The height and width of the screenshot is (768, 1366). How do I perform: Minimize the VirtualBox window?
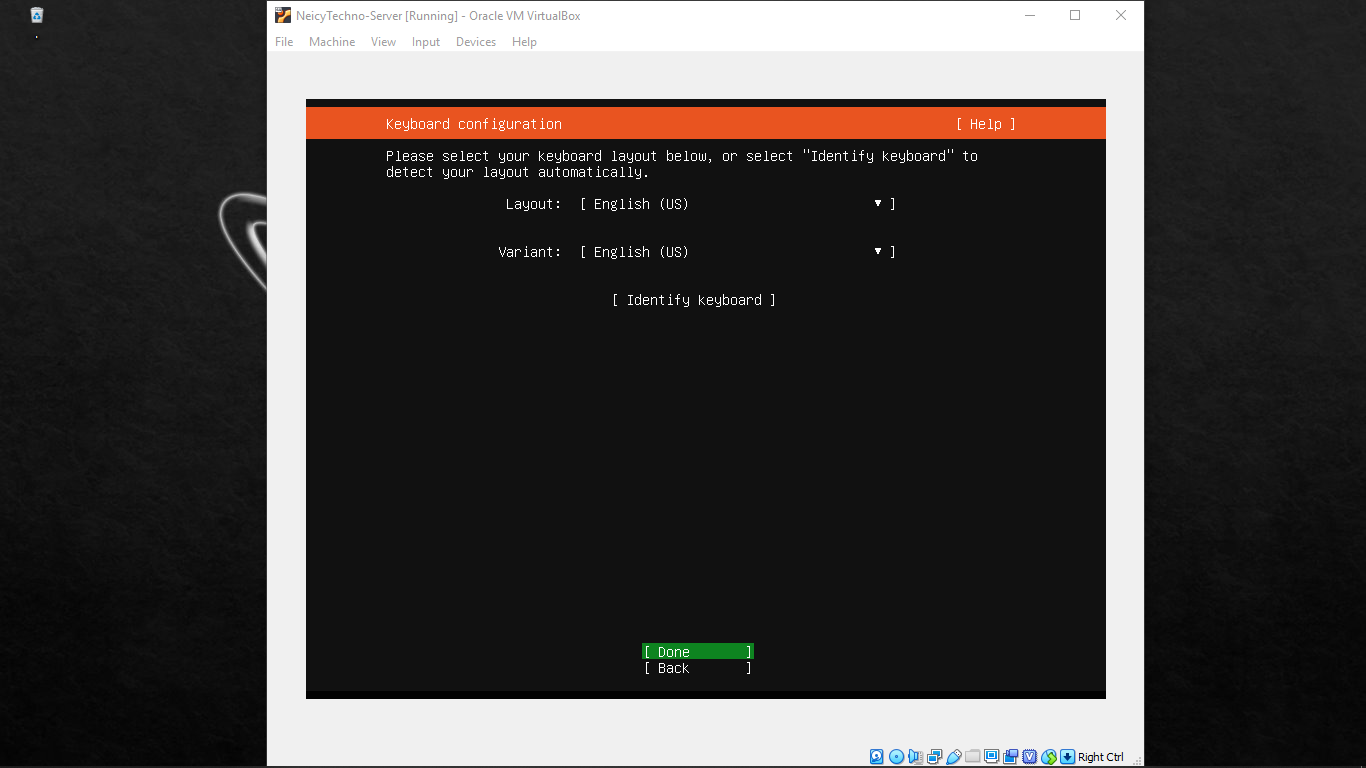(1029, 15)
